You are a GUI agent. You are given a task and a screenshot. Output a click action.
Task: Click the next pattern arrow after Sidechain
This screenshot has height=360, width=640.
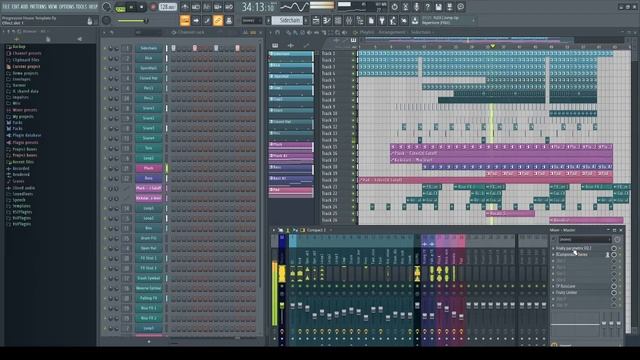pos(306,20)
